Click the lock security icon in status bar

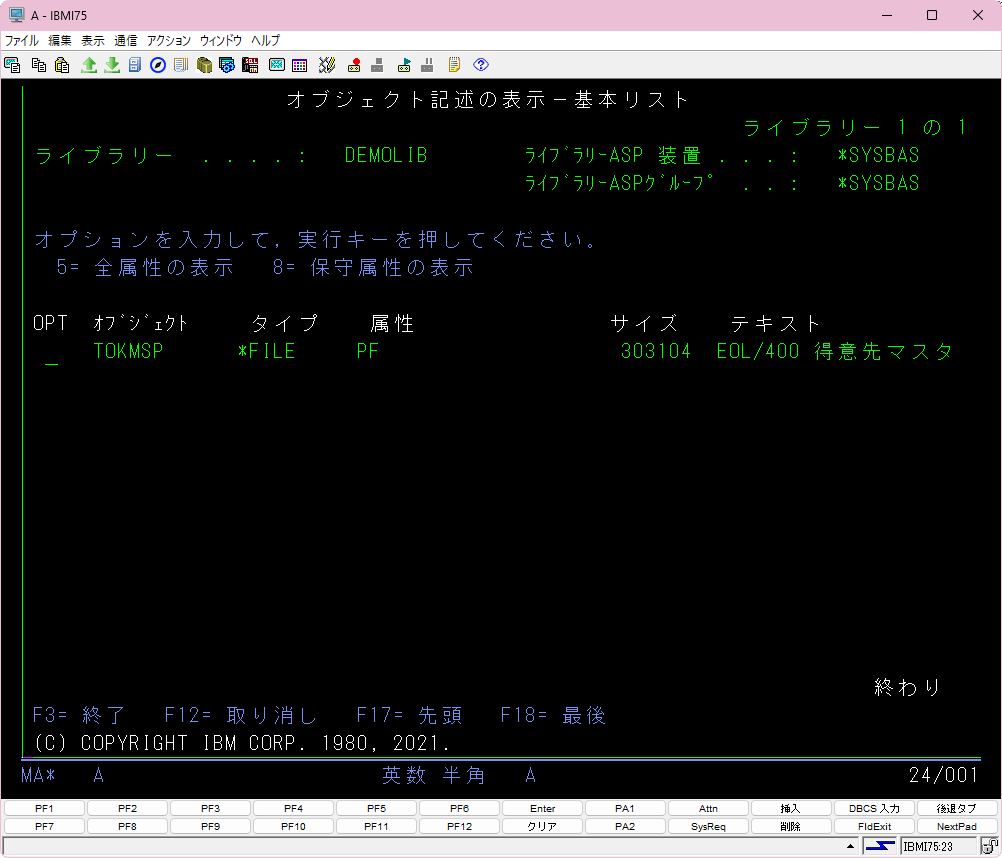pyautogui.click(x=990, y=847)
